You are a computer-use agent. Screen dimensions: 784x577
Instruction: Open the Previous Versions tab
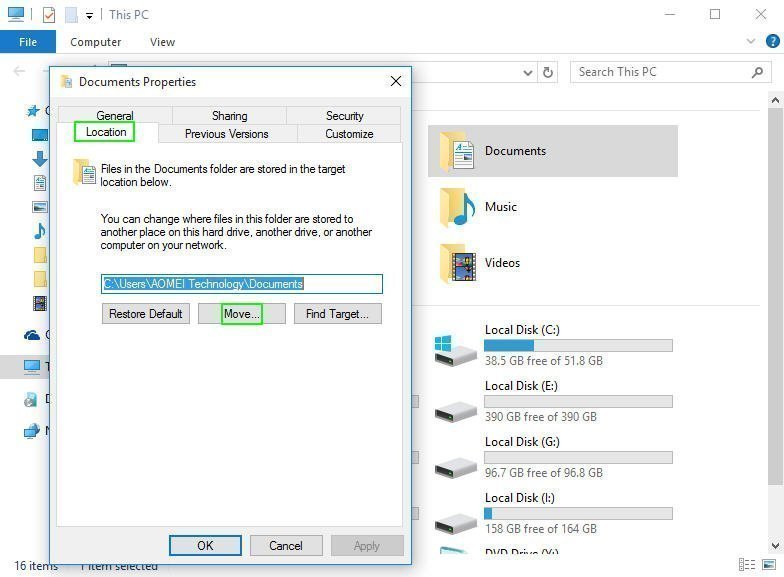click(x=227, y=134)
